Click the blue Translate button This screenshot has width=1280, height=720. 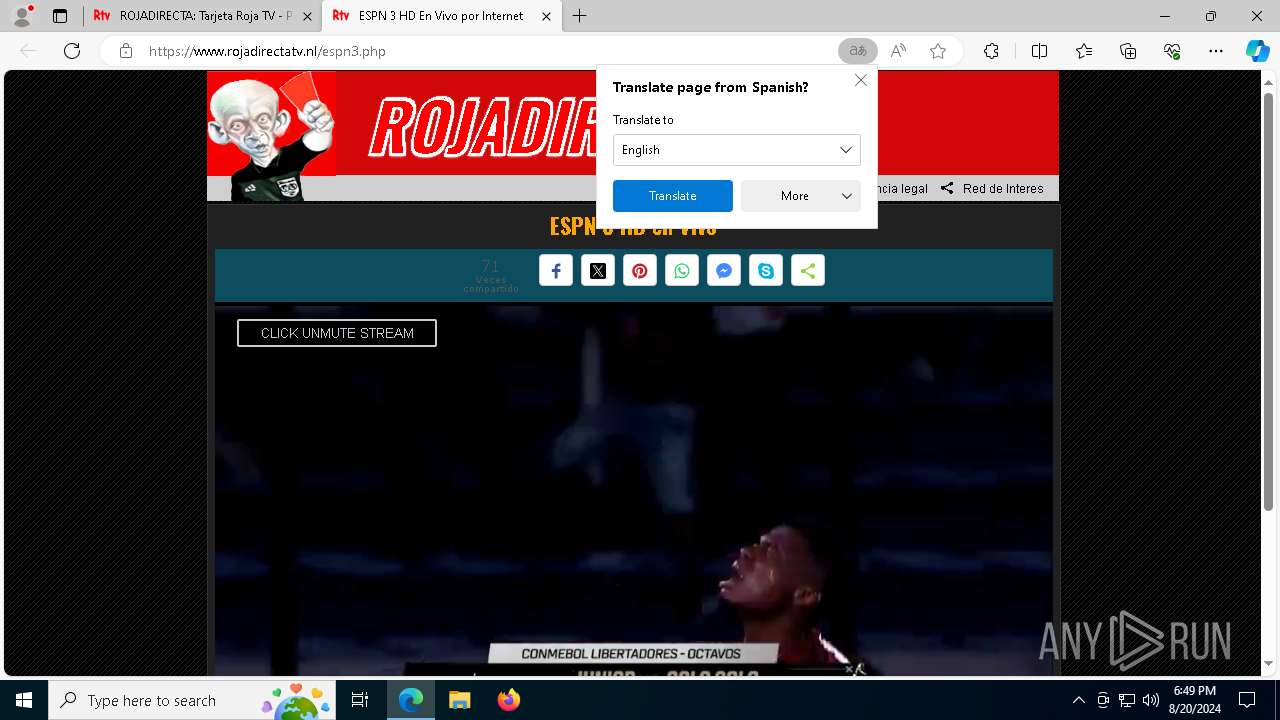pos(672,196)
